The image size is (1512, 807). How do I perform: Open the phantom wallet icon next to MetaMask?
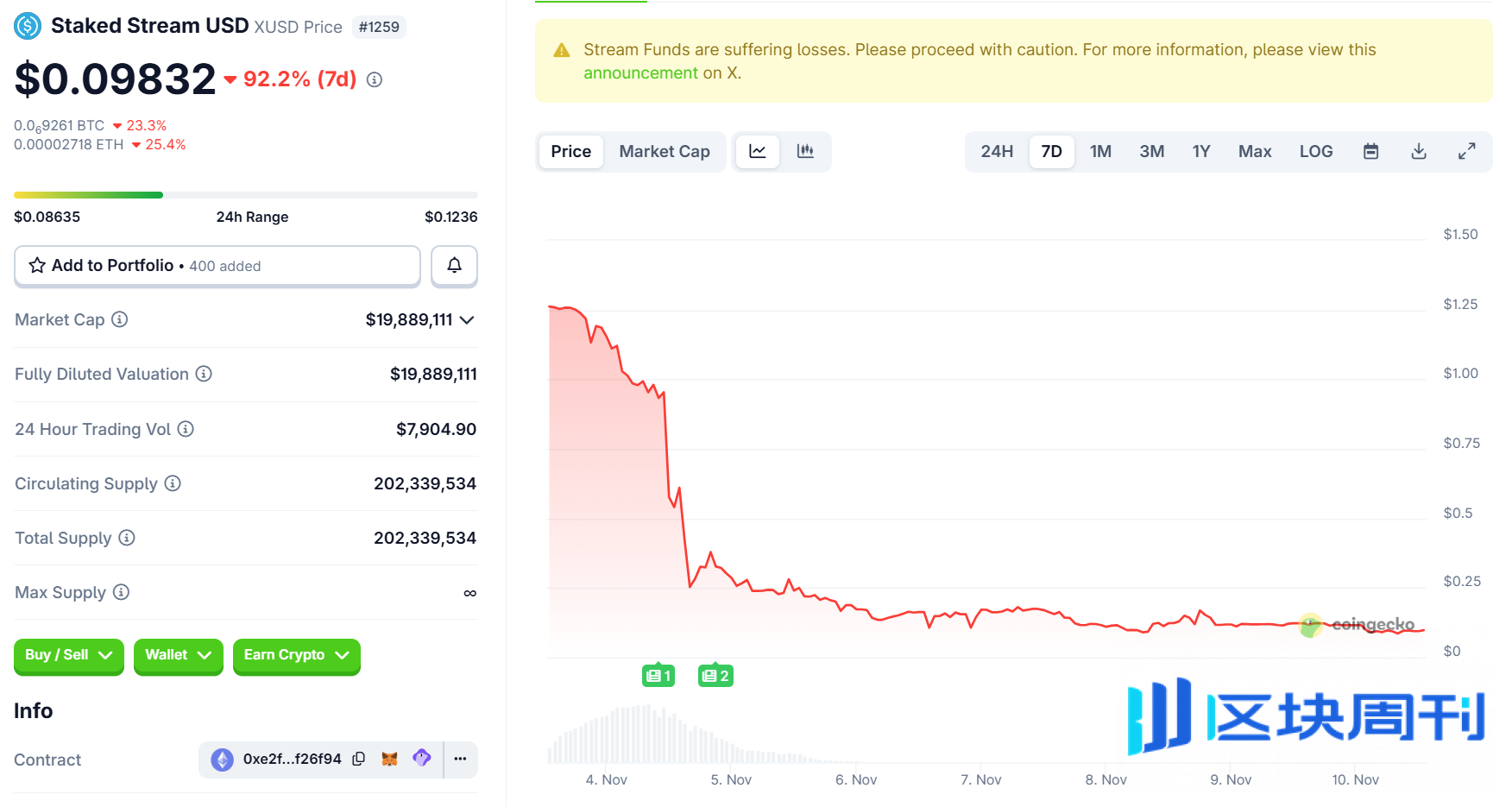(x=421, y=760)
